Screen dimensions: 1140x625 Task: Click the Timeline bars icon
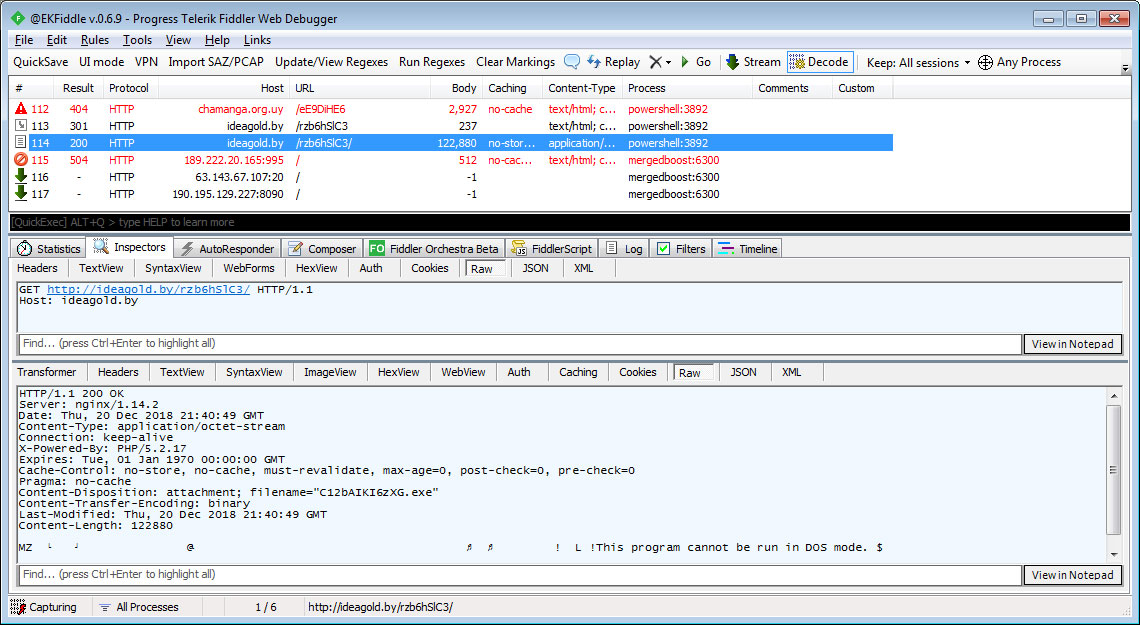click(726, 249)
